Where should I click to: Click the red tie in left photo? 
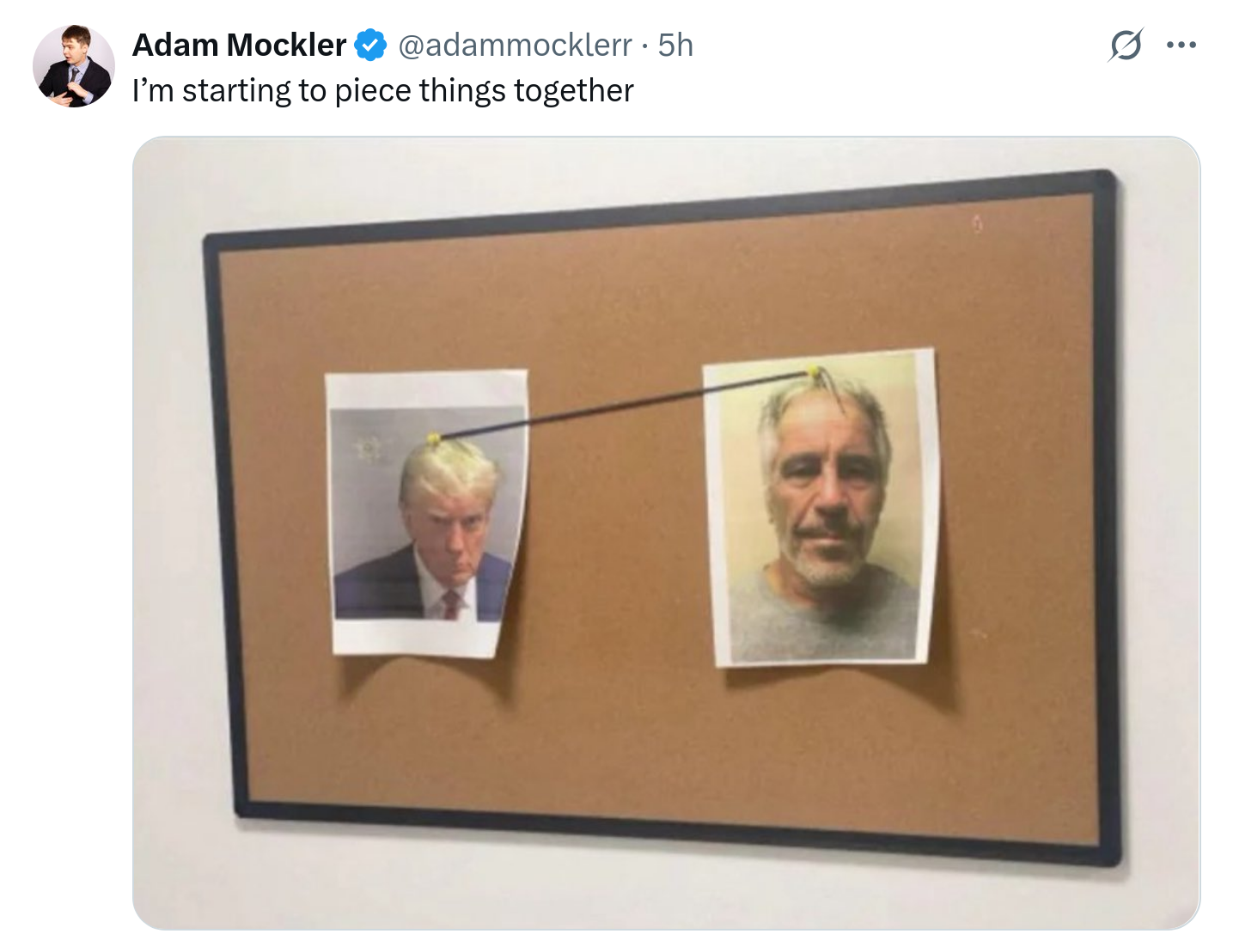pos(450,605)
